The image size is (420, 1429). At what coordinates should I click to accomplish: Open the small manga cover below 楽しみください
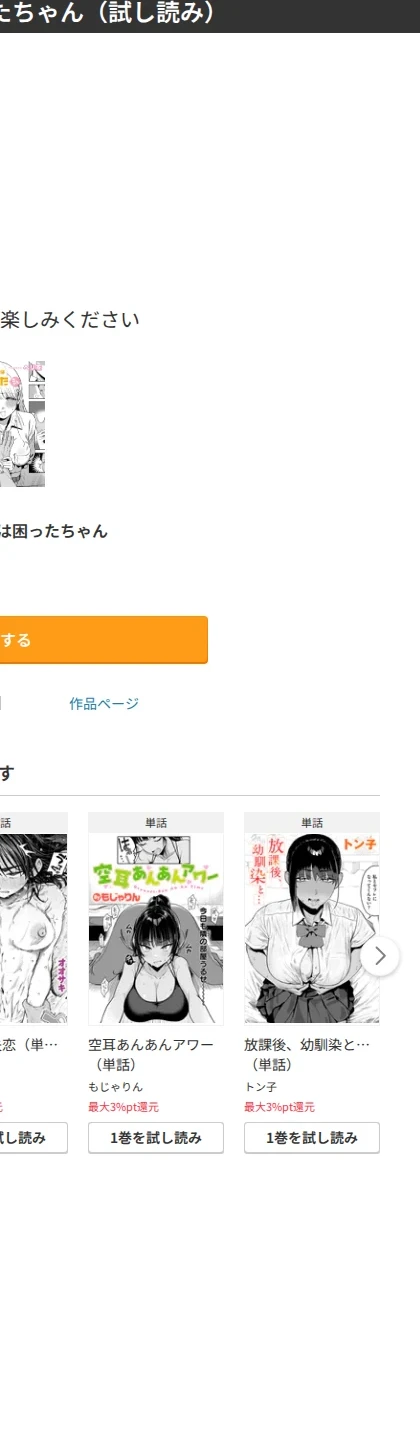click(x=22, y=424)
